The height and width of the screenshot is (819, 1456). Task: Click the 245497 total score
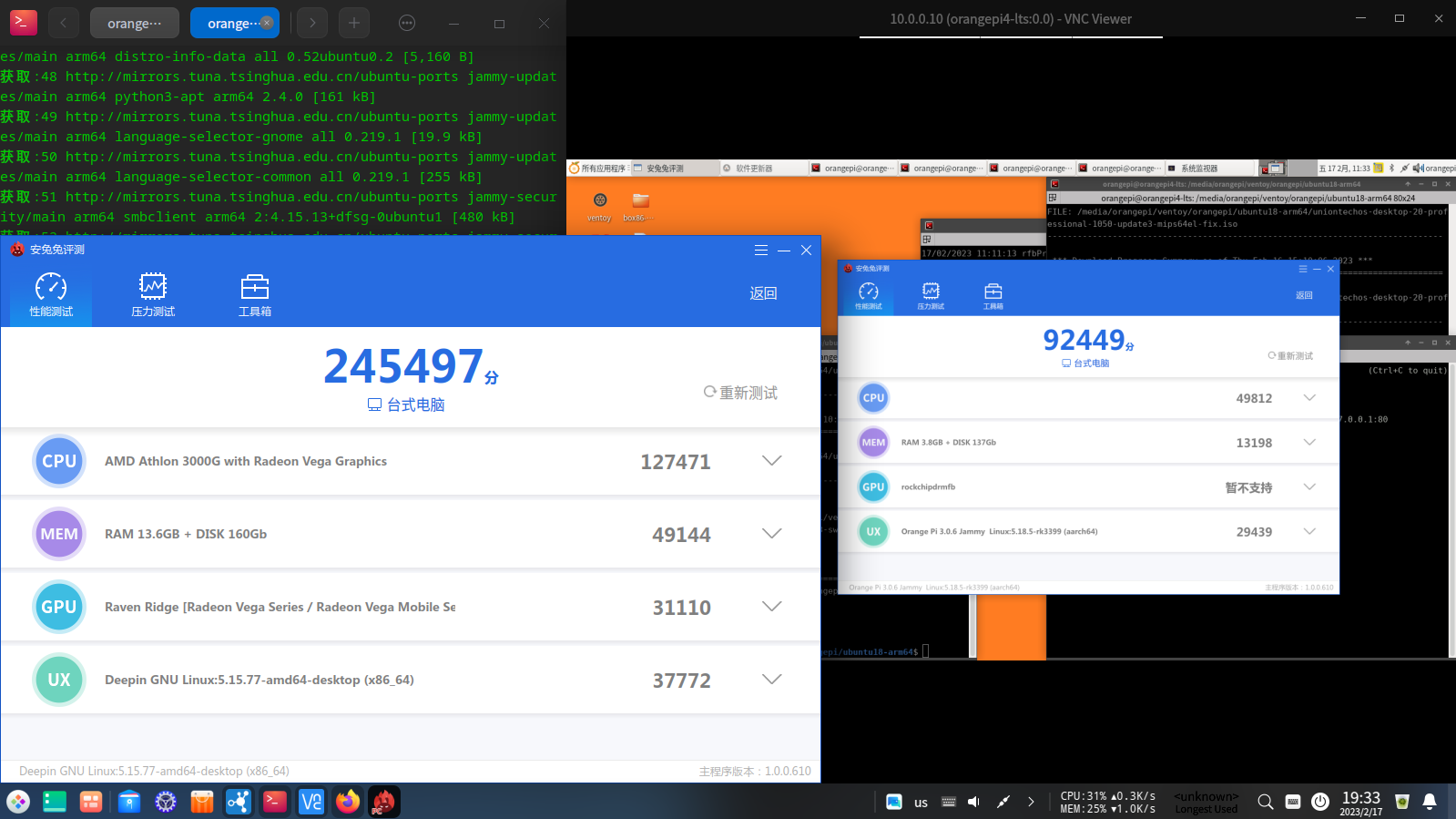tap(403, 366)
